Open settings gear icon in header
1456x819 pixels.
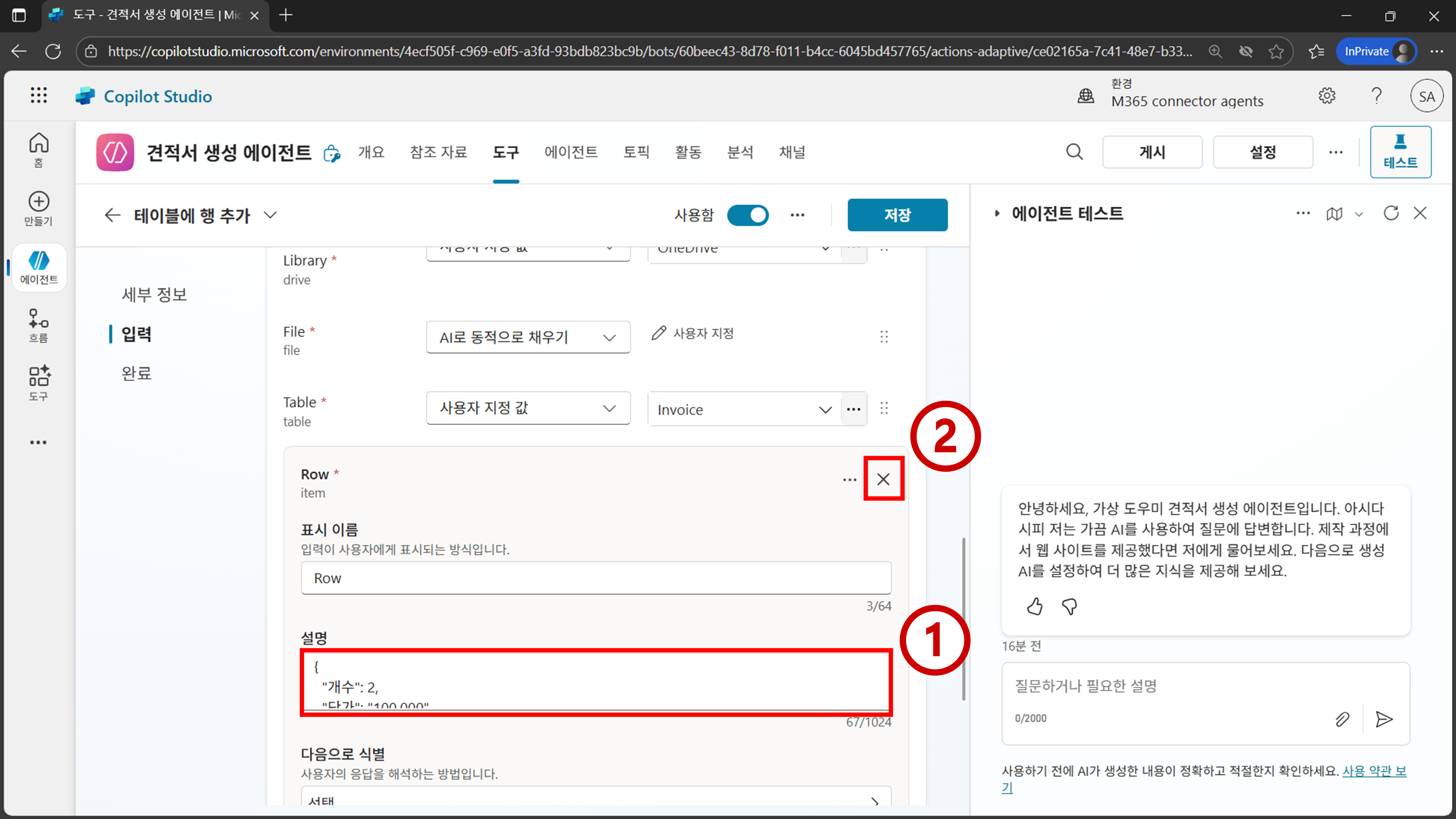click(1326, 95)
